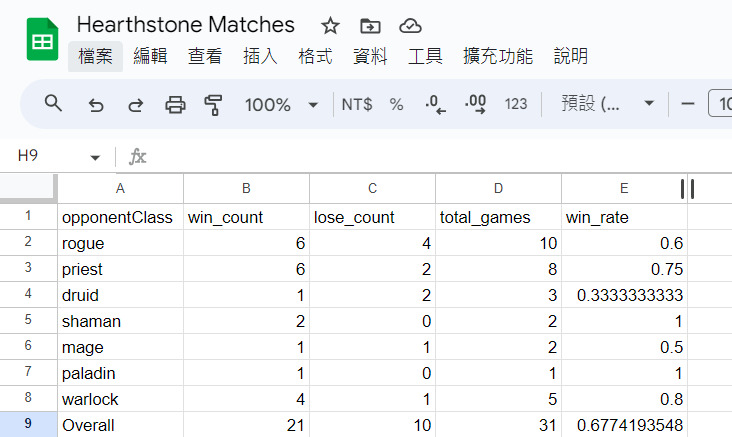Open the 資料 menu
The height and width of the screenshot is (437, 732).
coord(370,56)
